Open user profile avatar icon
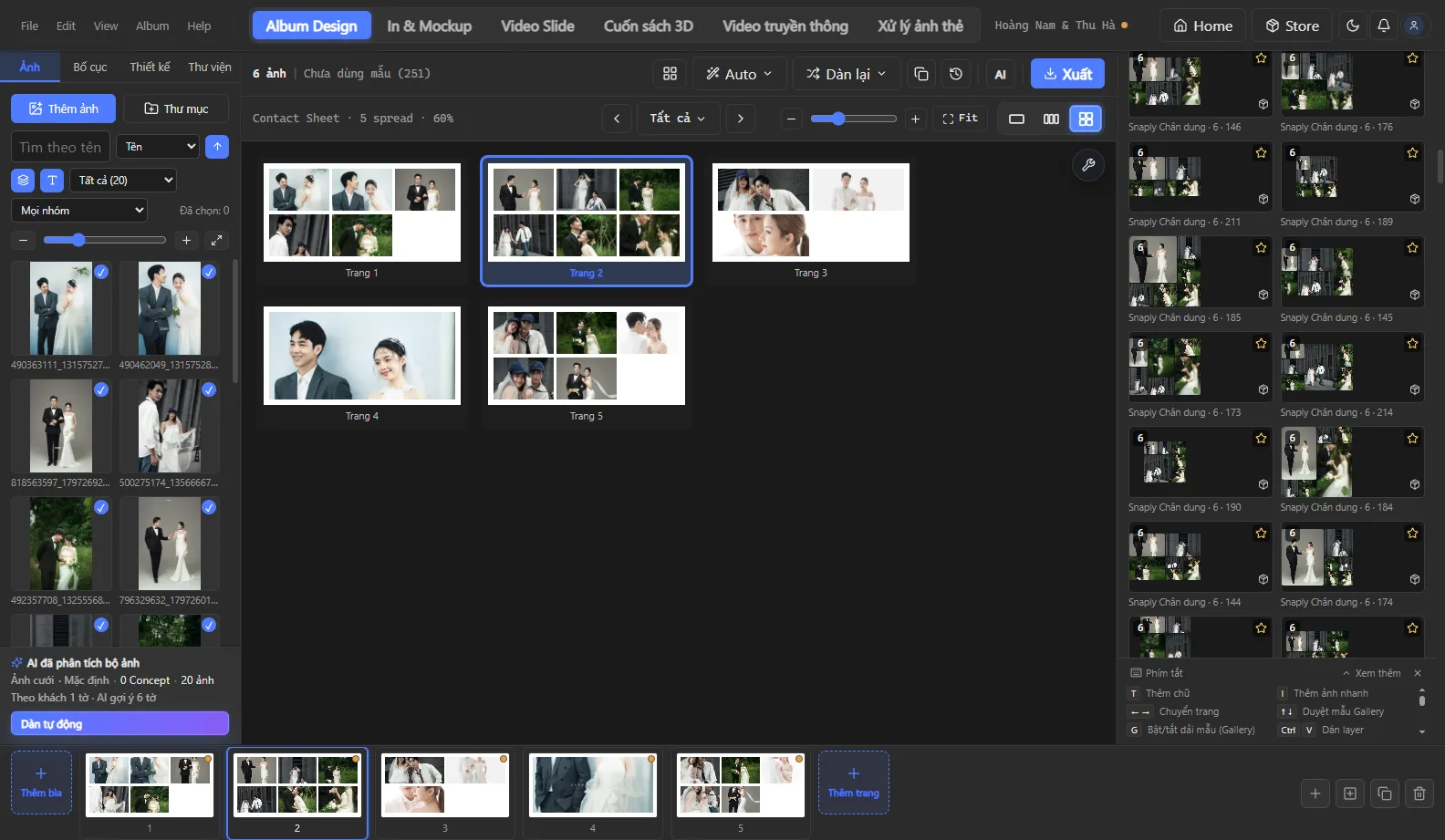Screen dimensions: 1445x840 1414,26
